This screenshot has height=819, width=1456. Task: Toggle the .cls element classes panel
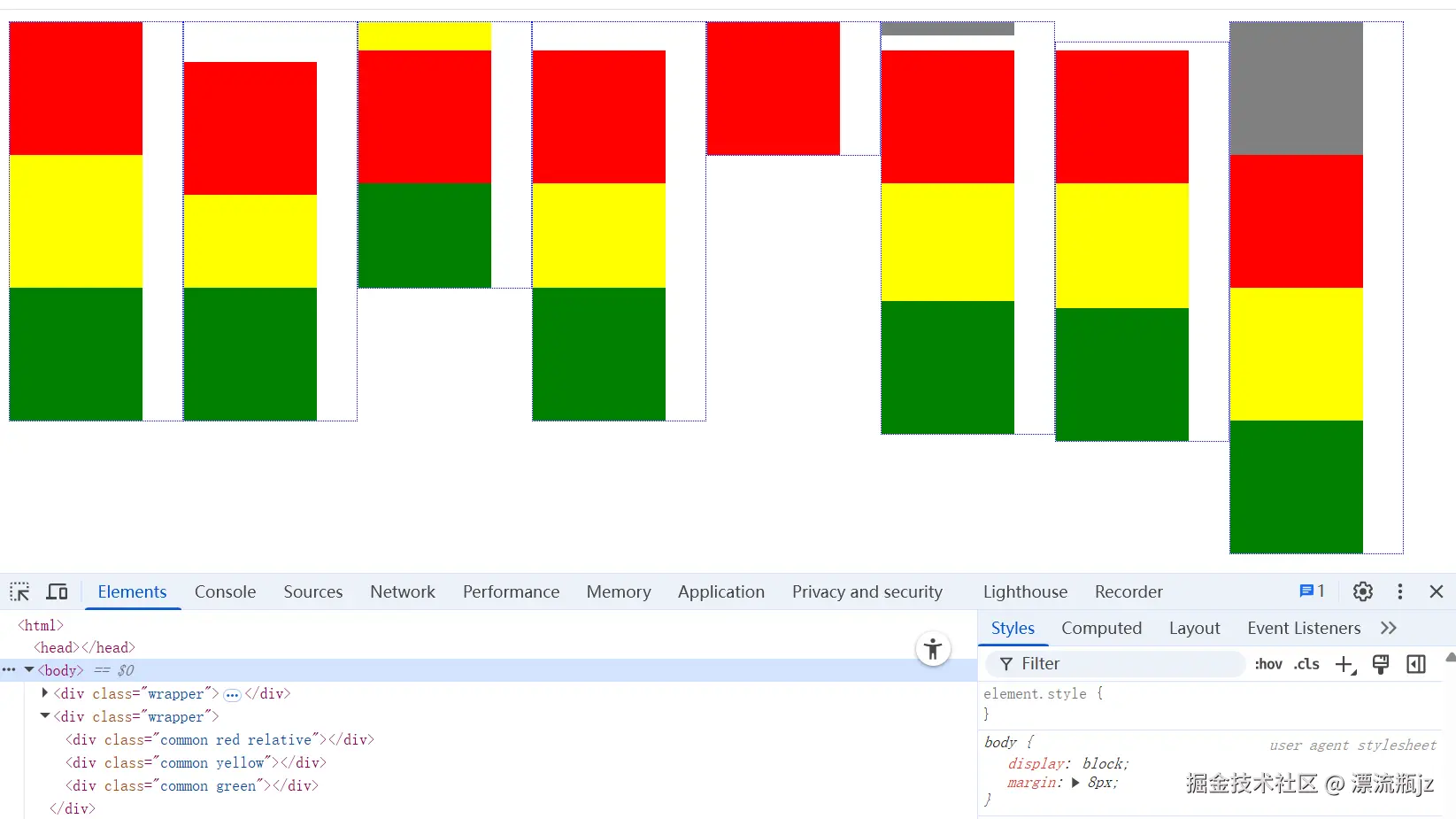(1306, 664)
